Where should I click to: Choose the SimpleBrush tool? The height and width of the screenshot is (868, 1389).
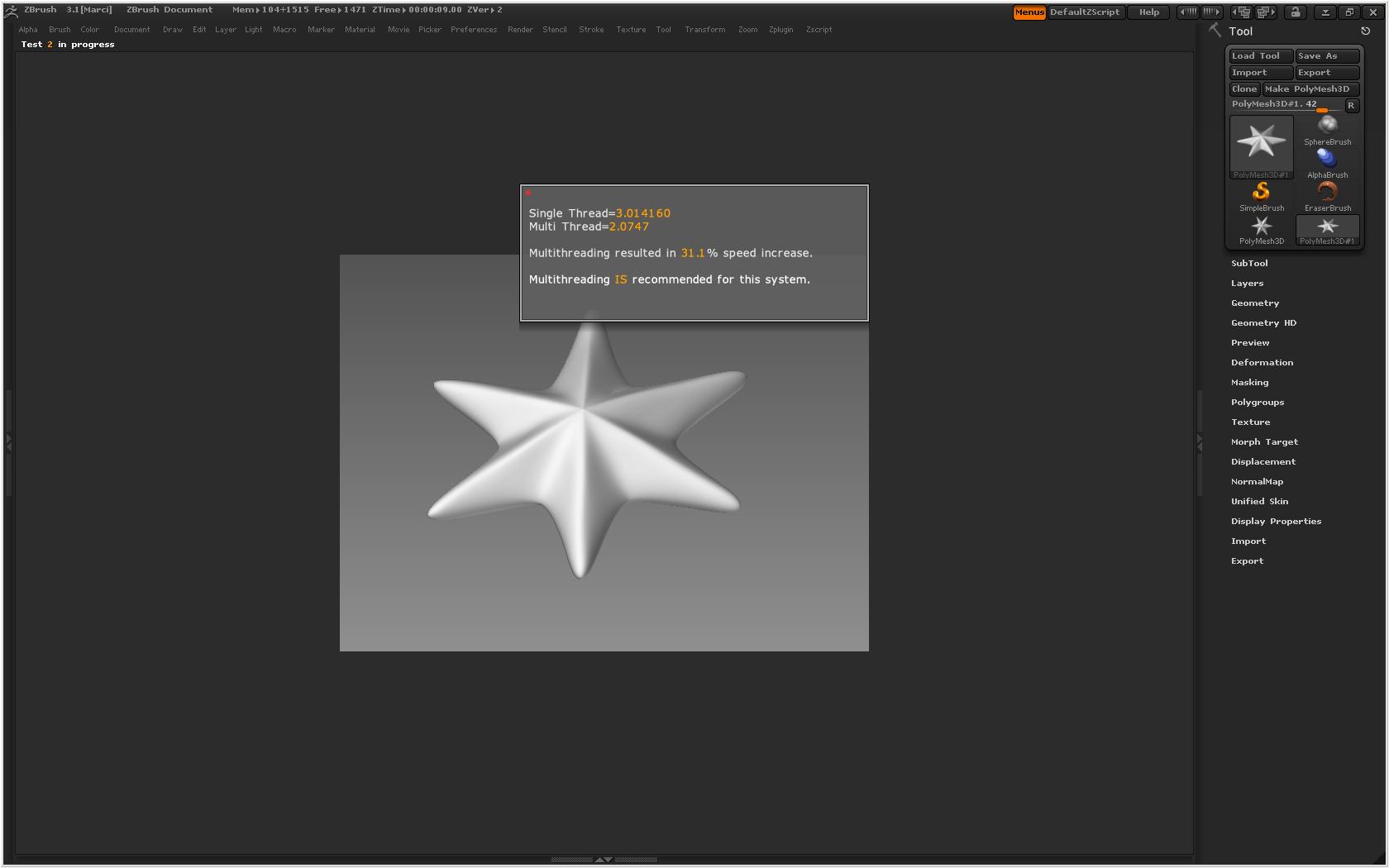pyautogui.click(x=1261, y=195)
